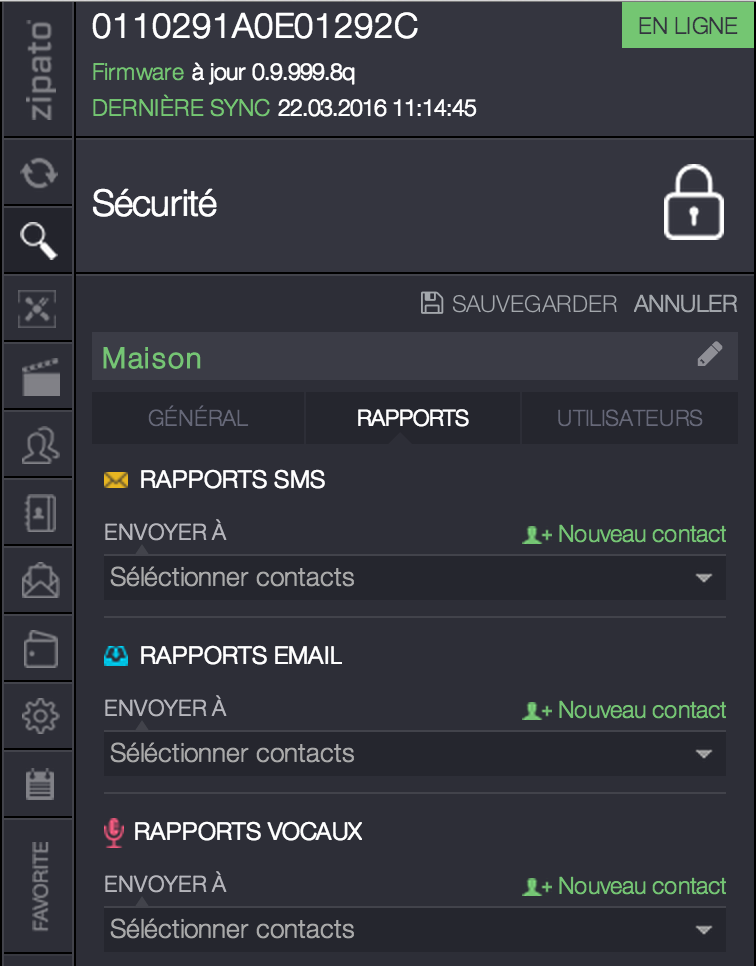Image resolution: width=756 pixels, height=966 pixels.
Task: Open the schedule notepad icon at sidebar bottom
Action: click(37, 784)
